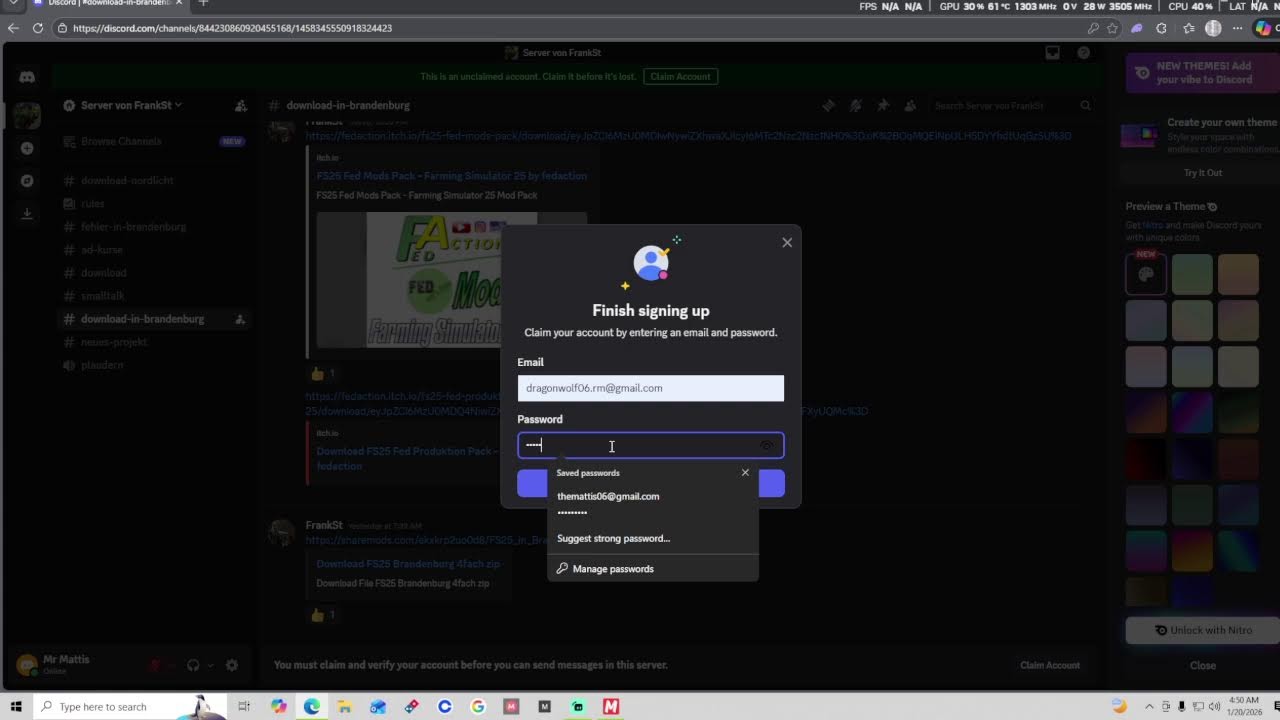Open the inbox icon in the top bar

(x=1053, y=53)
